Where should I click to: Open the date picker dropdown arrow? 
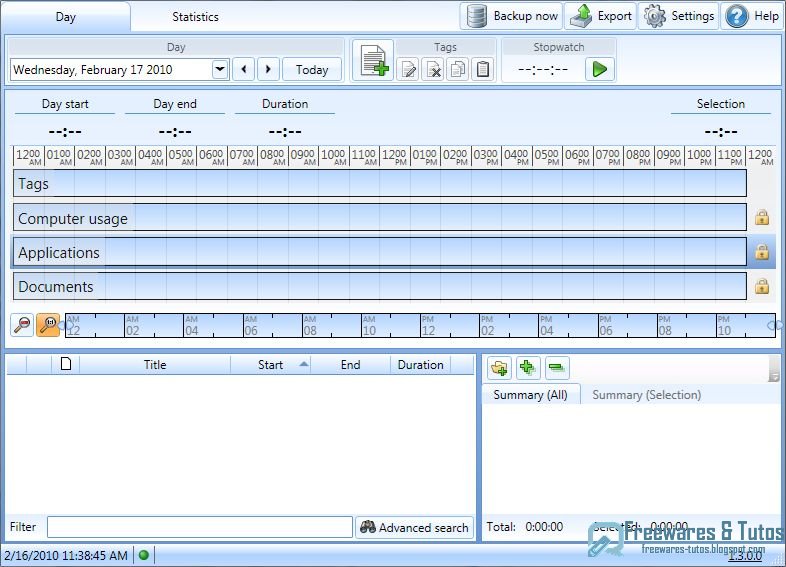click(x=220, y=69)
